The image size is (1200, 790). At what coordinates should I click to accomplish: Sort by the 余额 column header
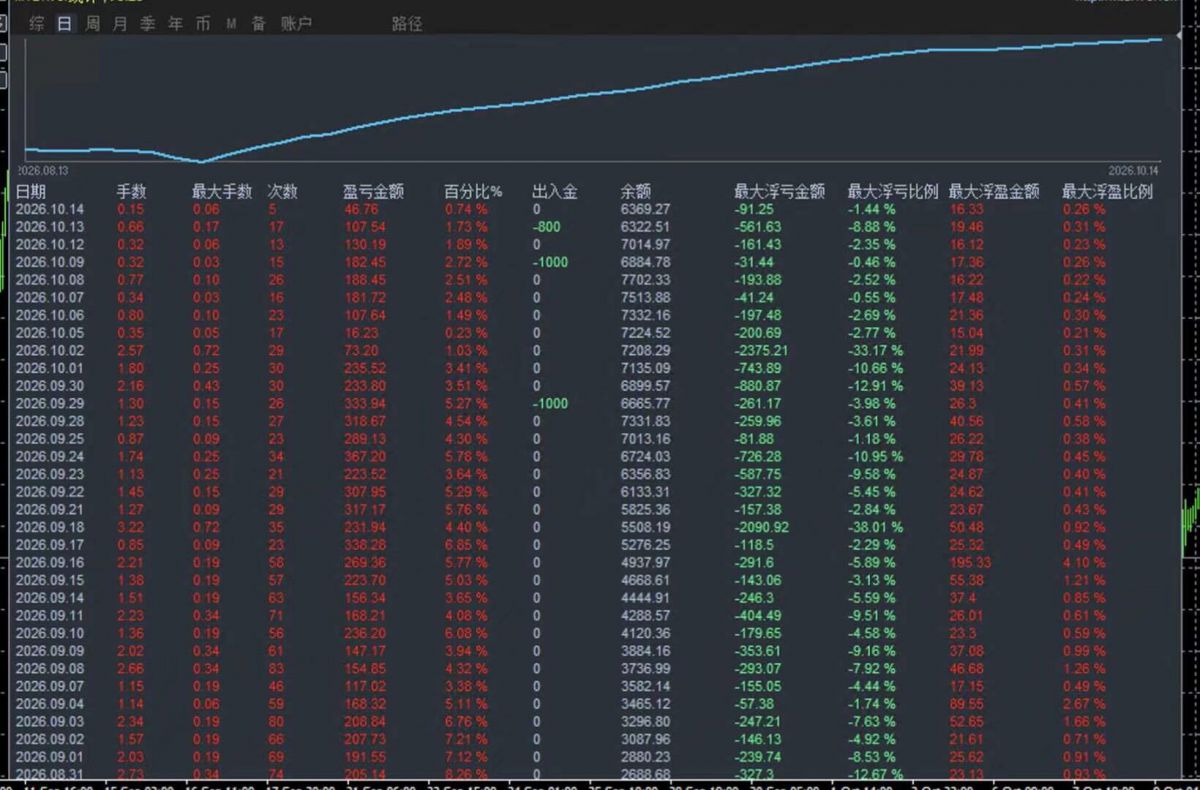(x=636, y=192)
